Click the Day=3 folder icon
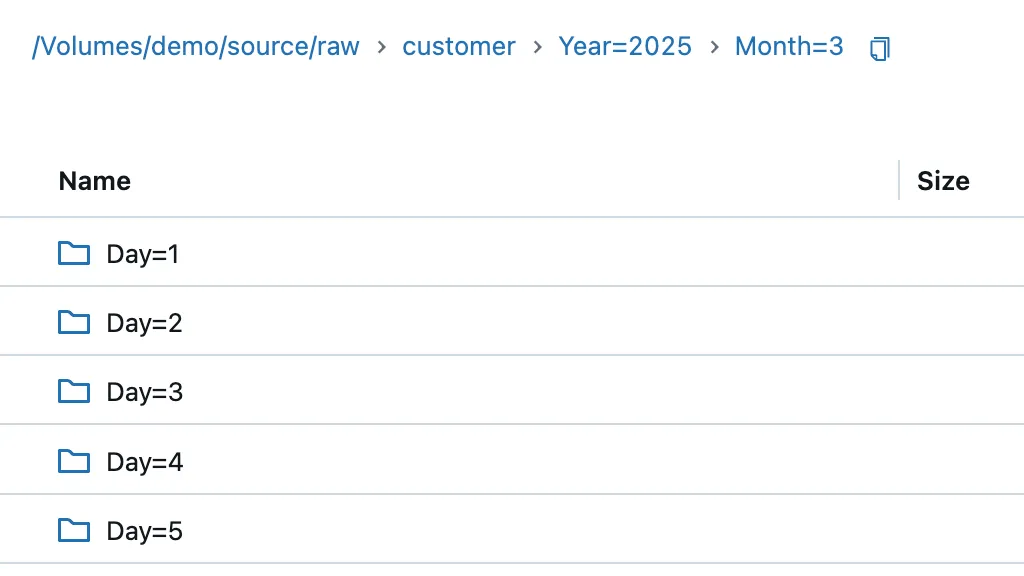Screen dimensions: 1024x576 click(74, 391)
